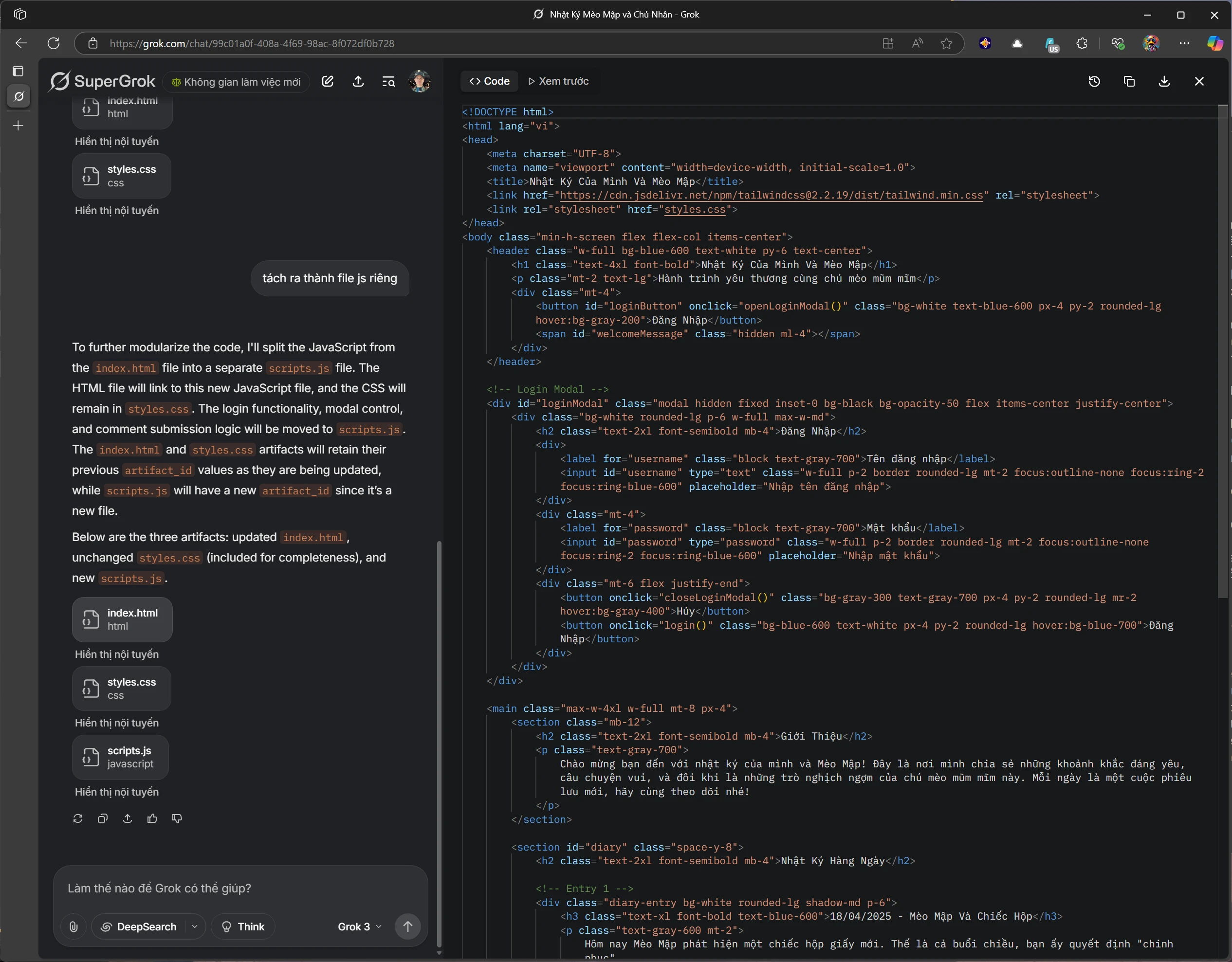Click the read aloud icon
The image size is (1232, 962).
click(917, 43)
